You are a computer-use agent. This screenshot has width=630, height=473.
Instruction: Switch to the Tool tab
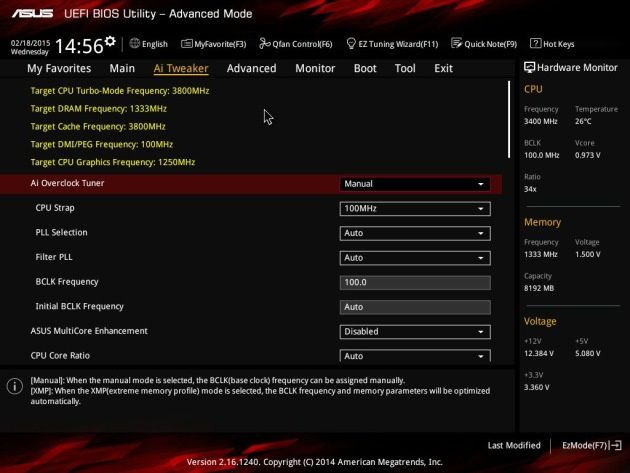tap(405, 68)
